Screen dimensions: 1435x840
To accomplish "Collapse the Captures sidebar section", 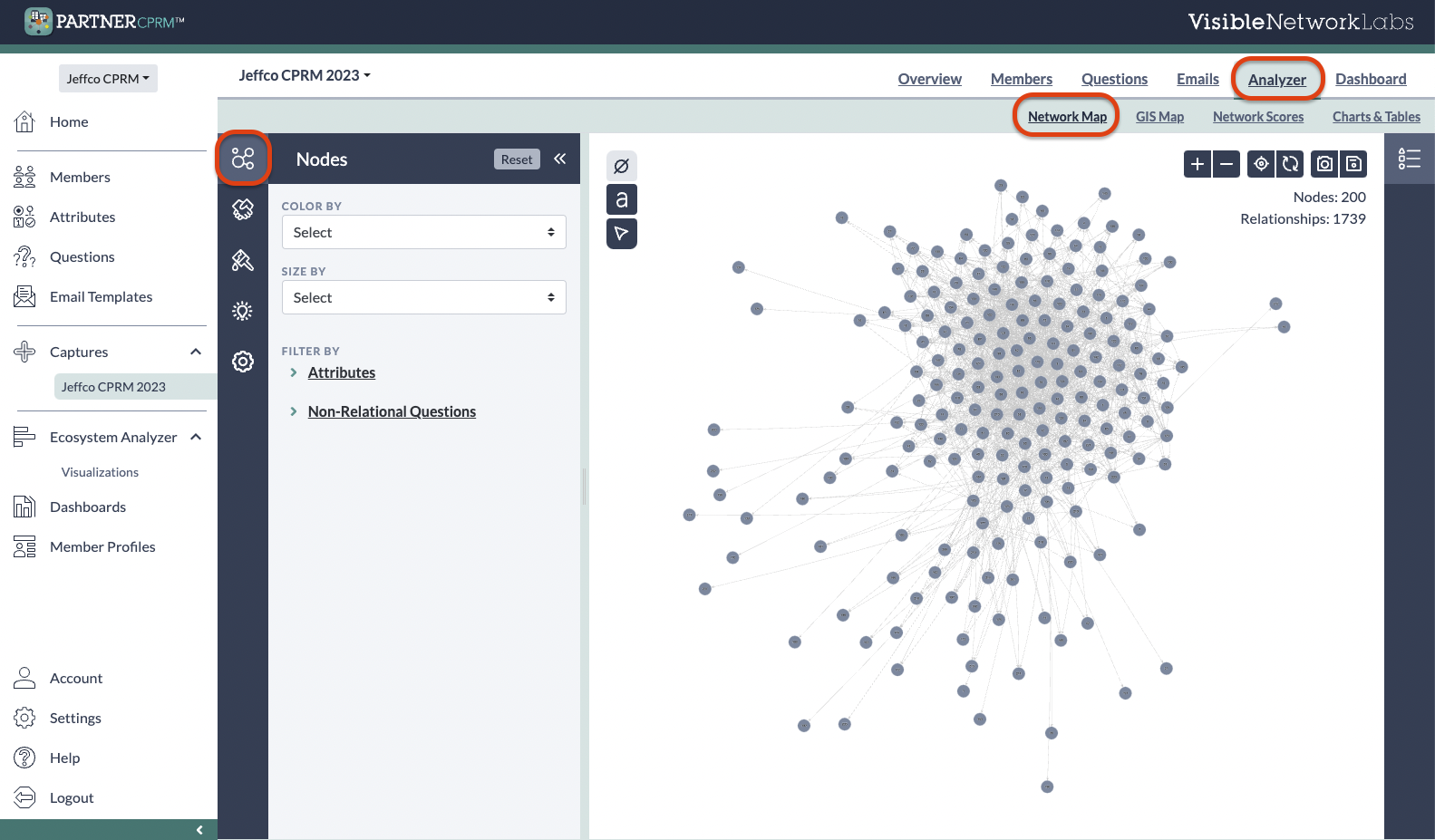I will [x=196, y=352].
